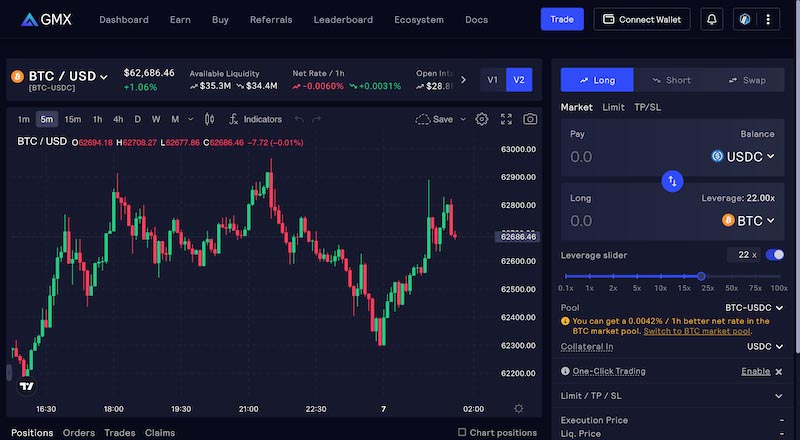
Task: Open the Dashboard page
Action: pyautogui.click(x=124, y=19)
